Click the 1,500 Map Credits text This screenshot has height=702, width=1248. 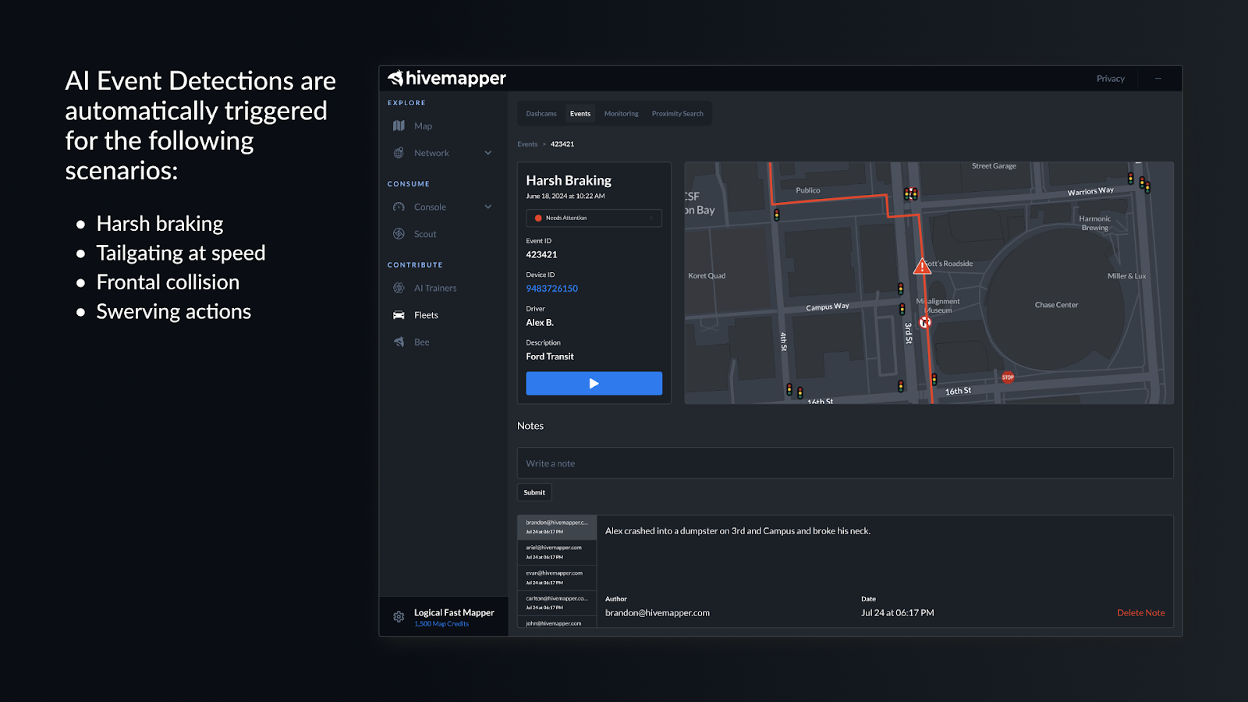[x=441, y=624]
